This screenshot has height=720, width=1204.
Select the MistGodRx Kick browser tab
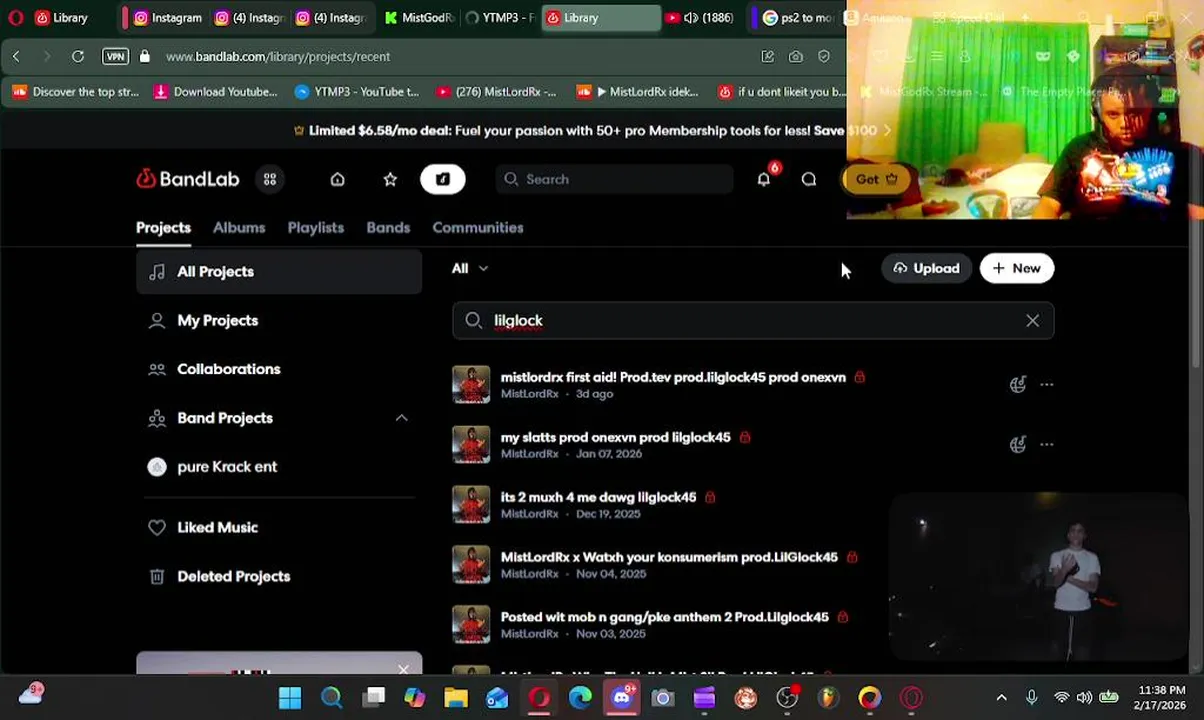point(419,18)
